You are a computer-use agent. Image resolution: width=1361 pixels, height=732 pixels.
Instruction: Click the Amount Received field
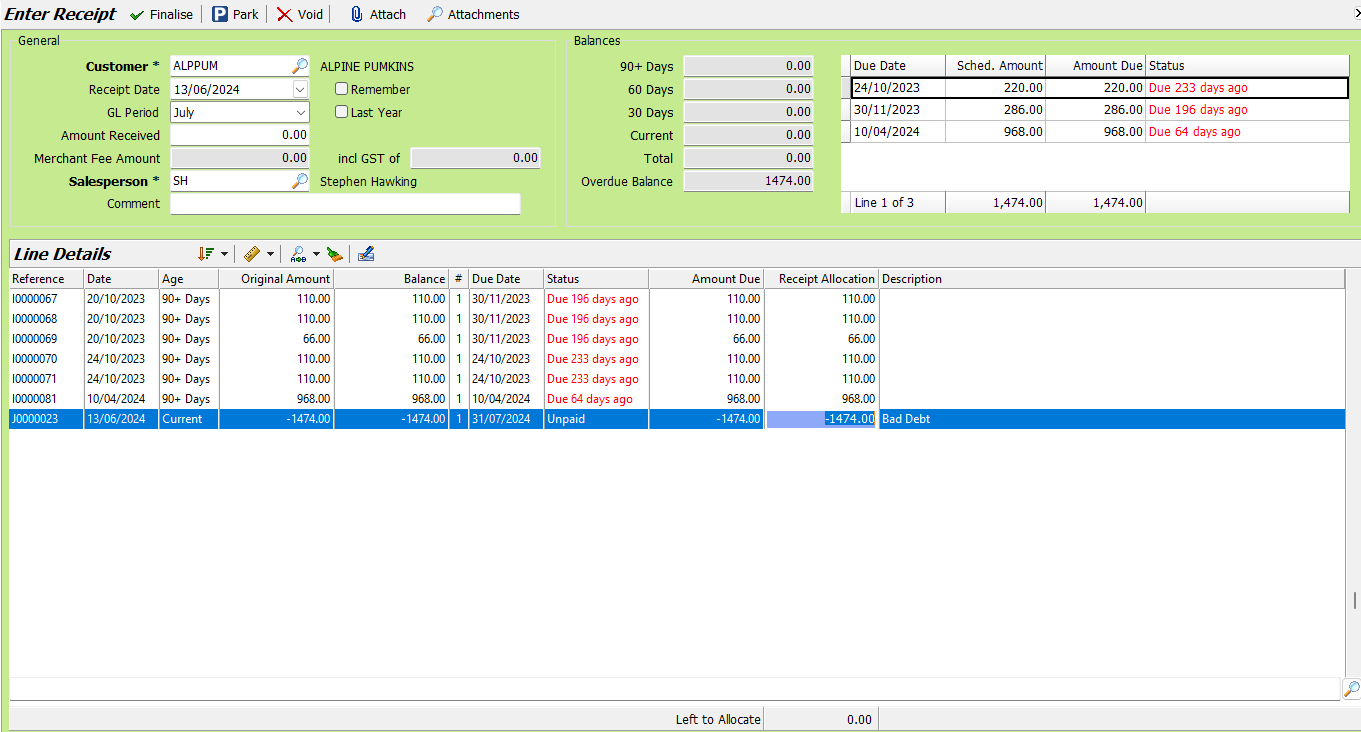click(x=240, y=135)
